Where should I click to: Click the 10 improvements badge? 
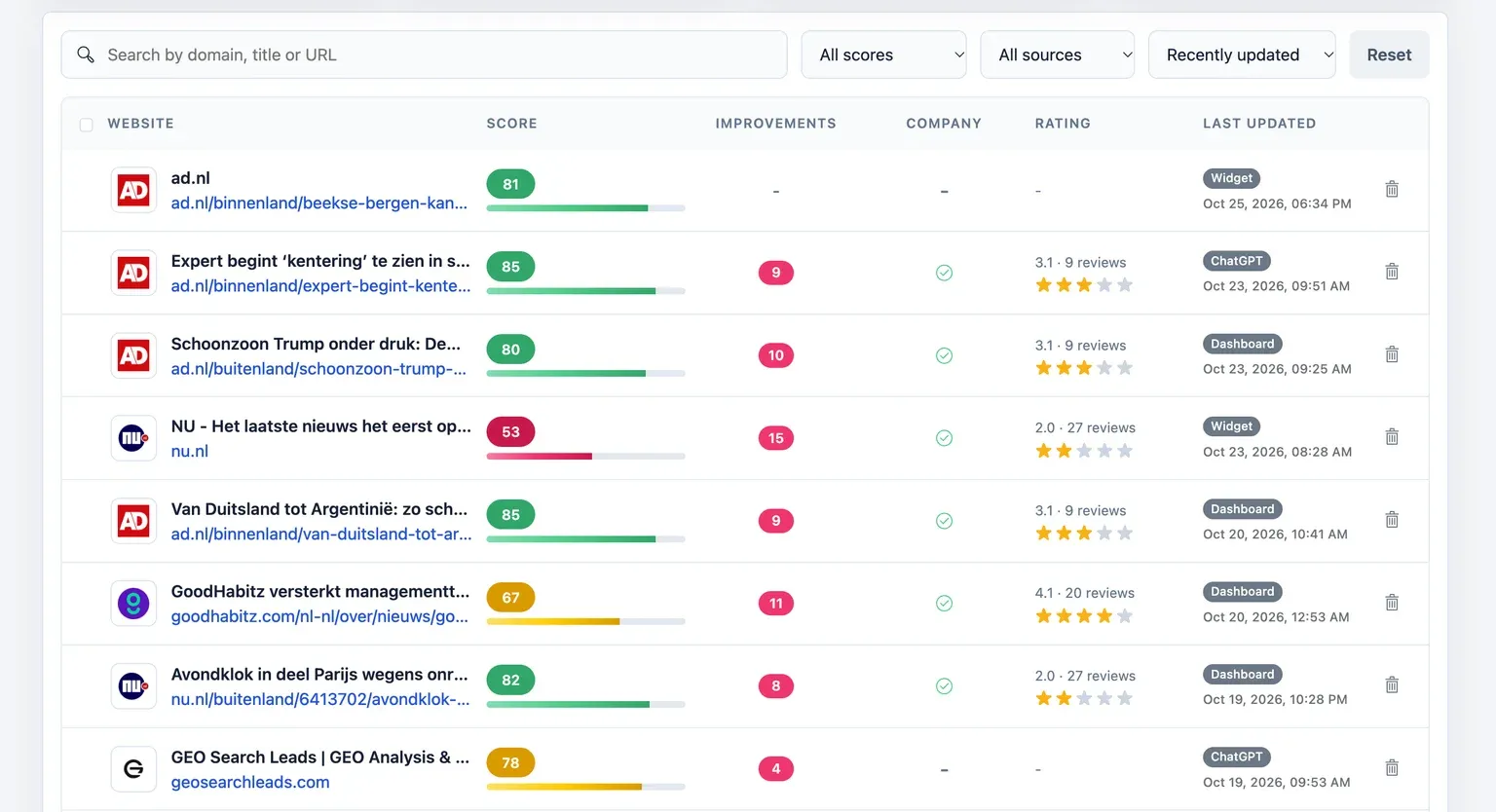776,355
